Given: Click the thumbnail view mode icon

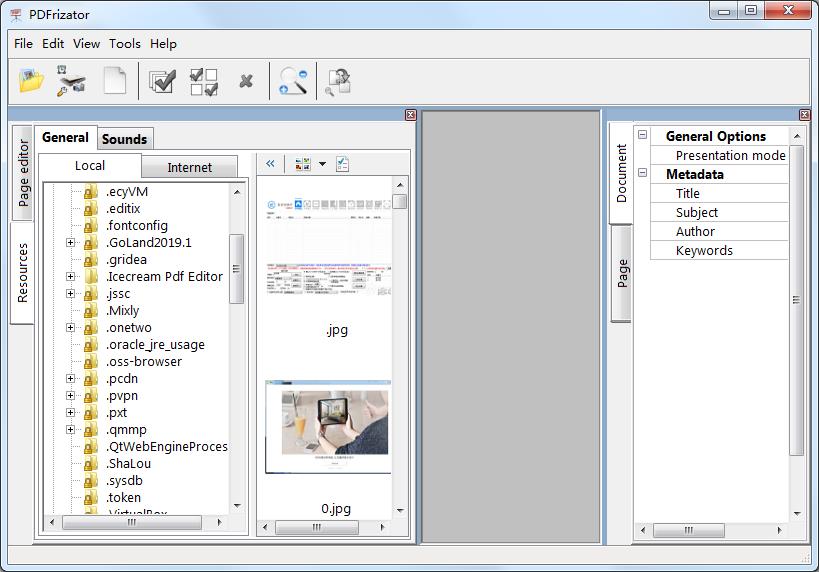Looking at the screenshot, I should pyautogui.click(x=302, y=164).
